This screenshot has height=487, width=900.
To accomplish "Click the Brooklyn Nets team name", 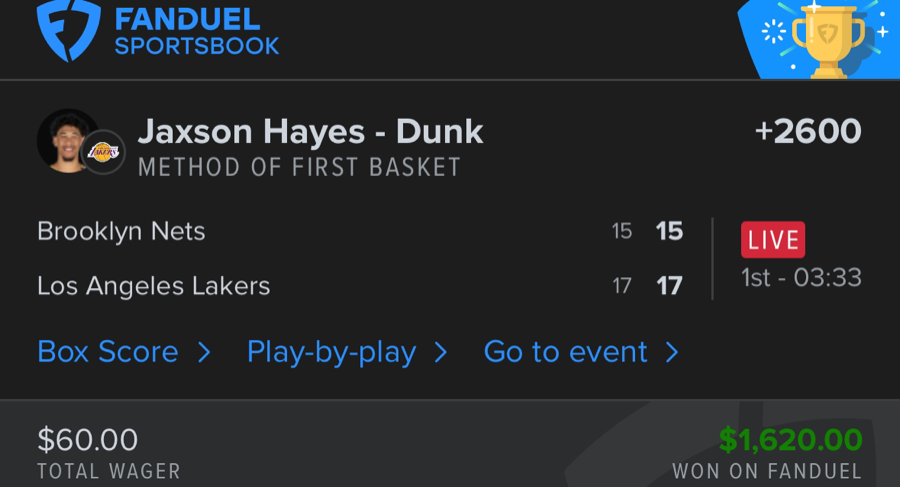I will coord(121,231).
